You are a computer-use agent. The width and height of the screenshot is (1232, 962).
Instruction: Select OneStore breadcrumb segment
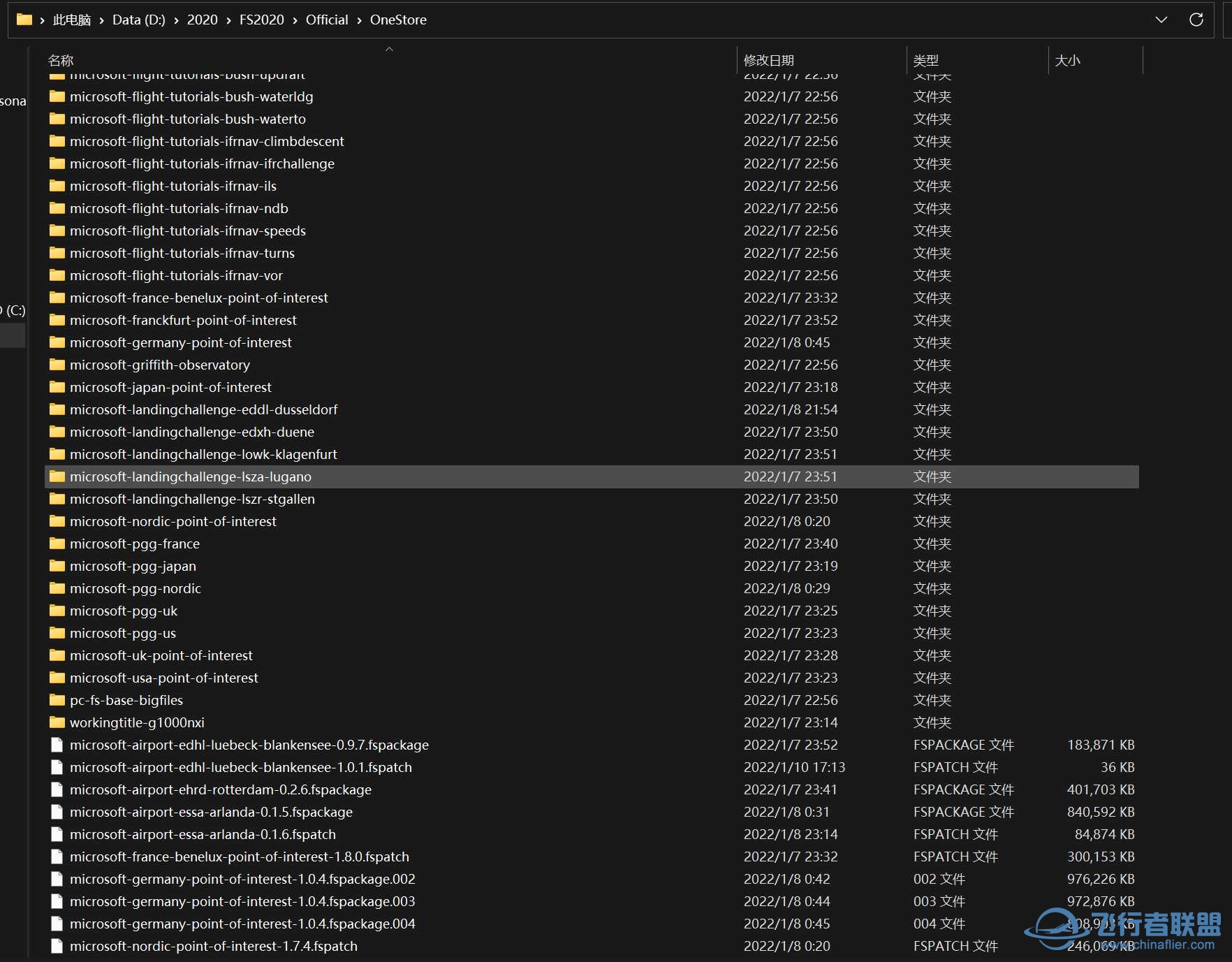398,20
